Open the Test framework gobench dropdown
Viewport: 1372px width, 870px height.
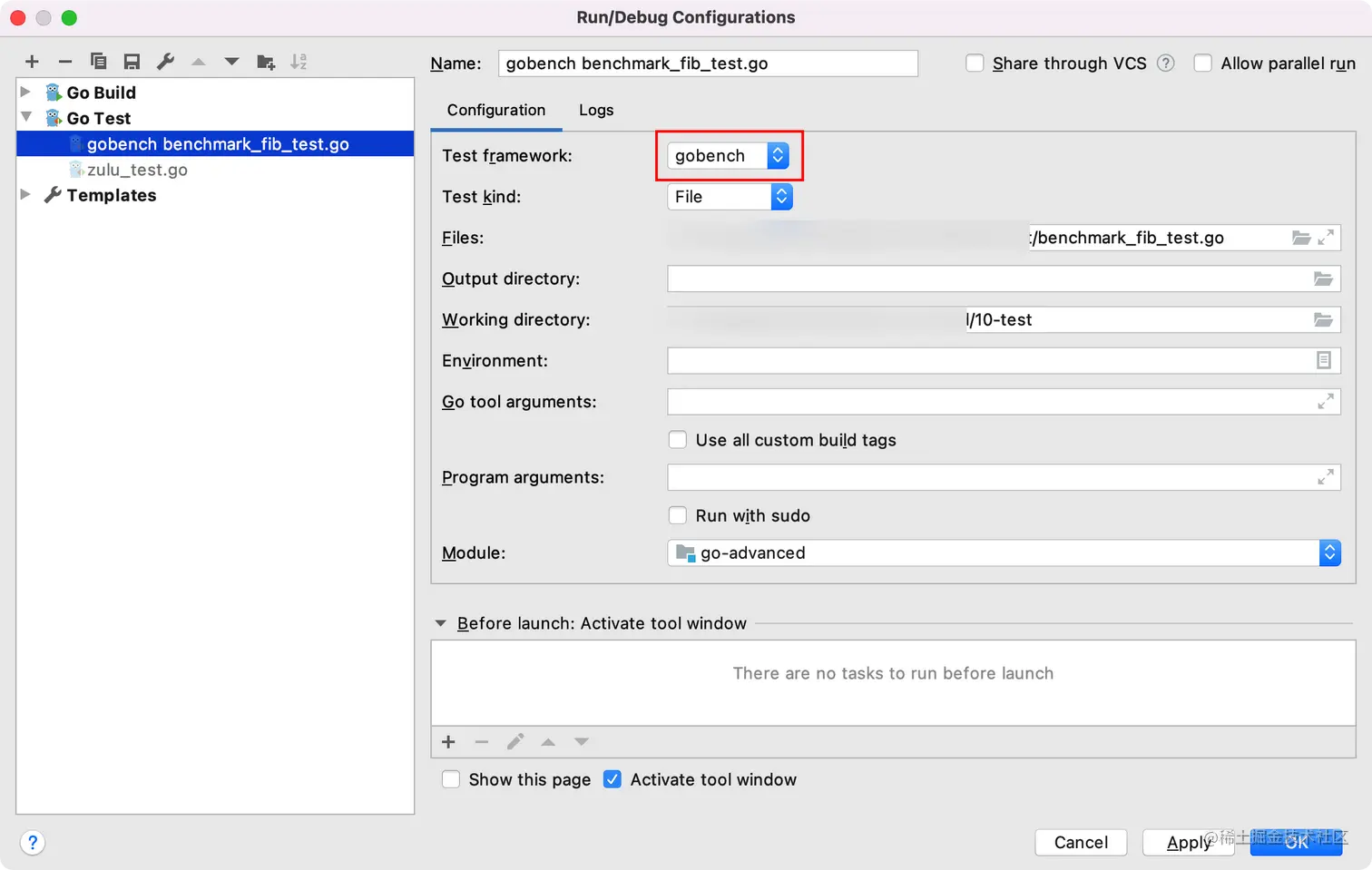(728, 156)
